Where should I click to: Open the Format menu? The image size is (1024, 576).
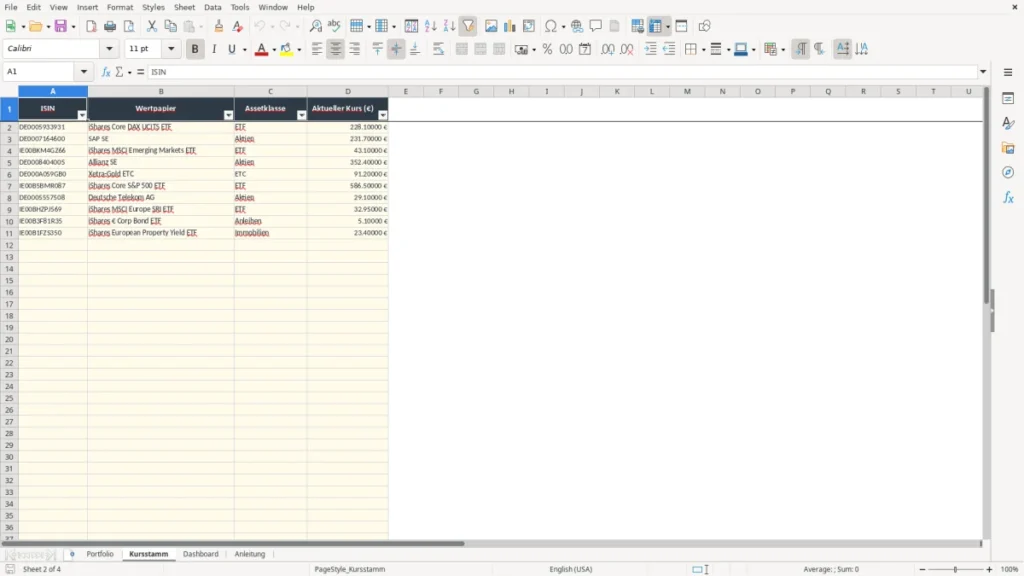(x=120, y=7)
